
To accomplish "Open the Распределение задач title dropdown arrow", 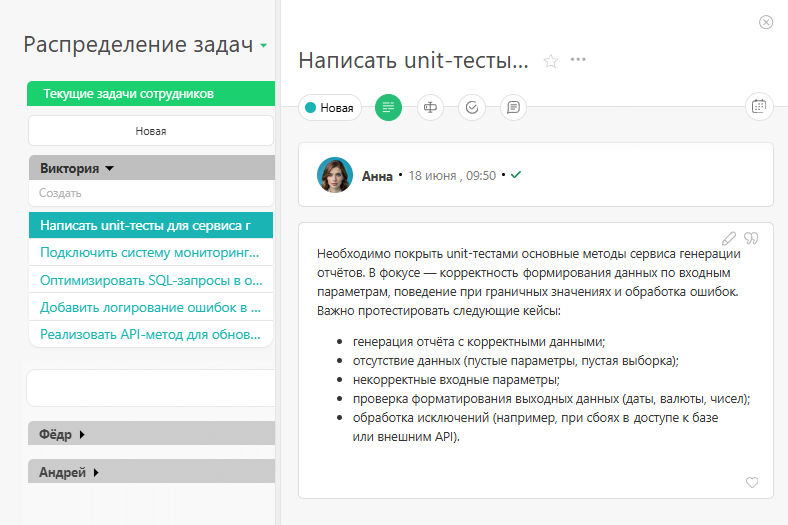I will point(263,46).
